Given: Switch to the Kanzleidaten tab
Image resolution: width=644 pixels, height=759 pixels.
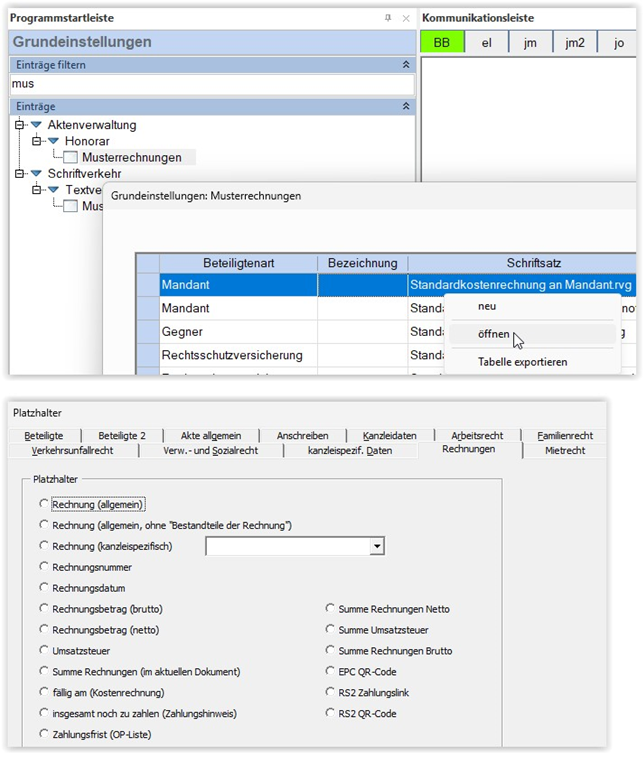Looking at the screenshot, I should coord(389,435).
